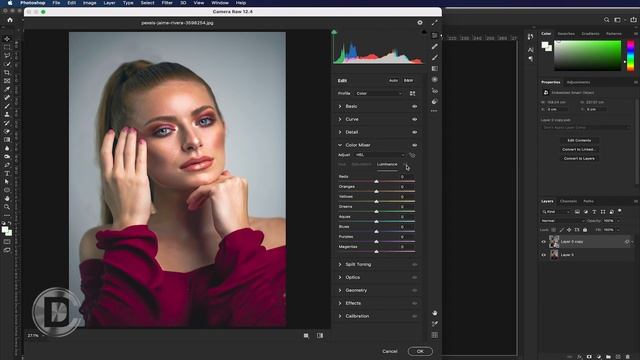Click the Edit Contents button in Properties
This screenshot has height=360, width=640.
[579, 140]
